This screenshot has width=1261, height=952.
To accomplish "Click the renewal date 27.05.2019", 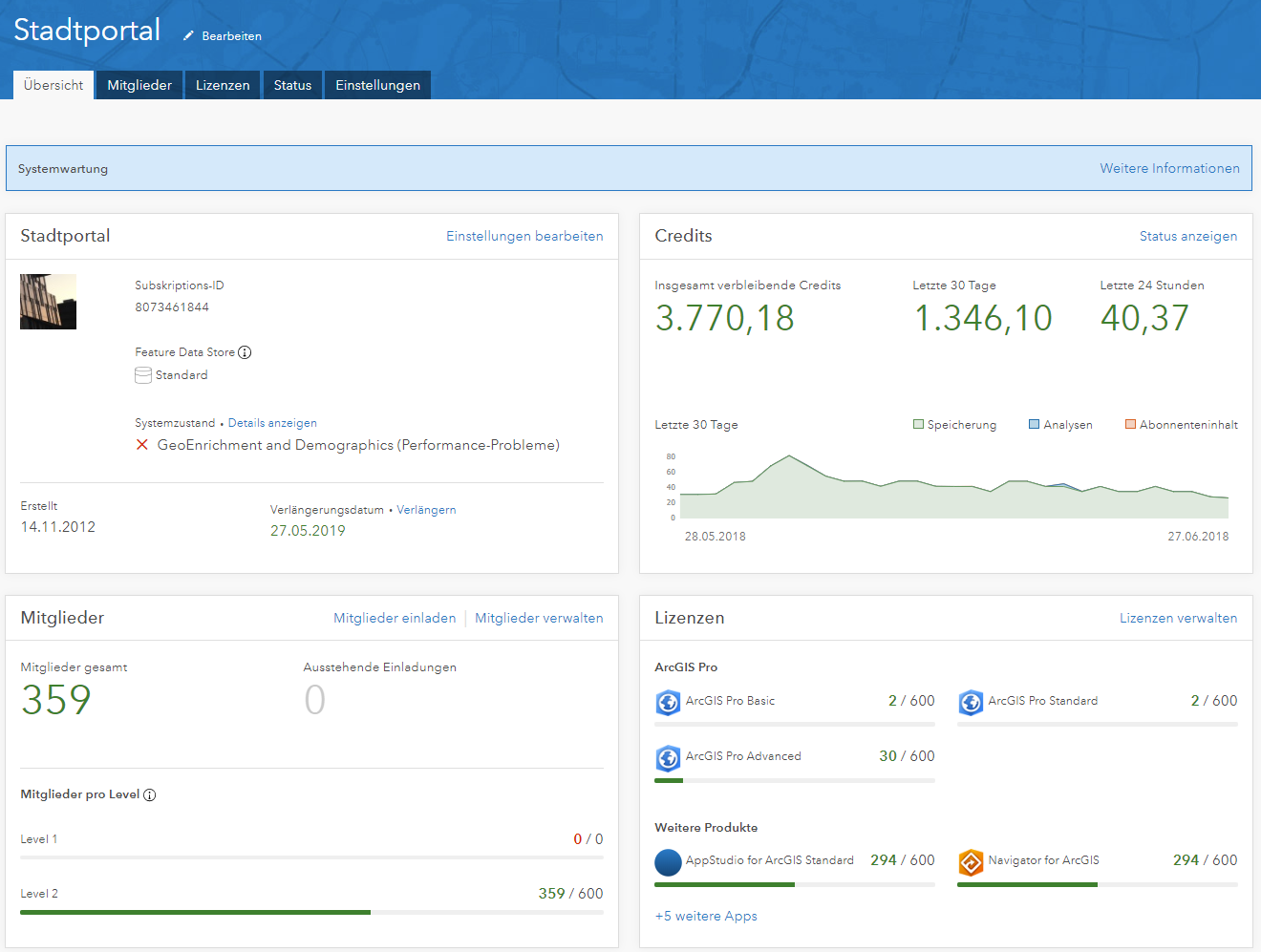I will (x=308, y=531).
